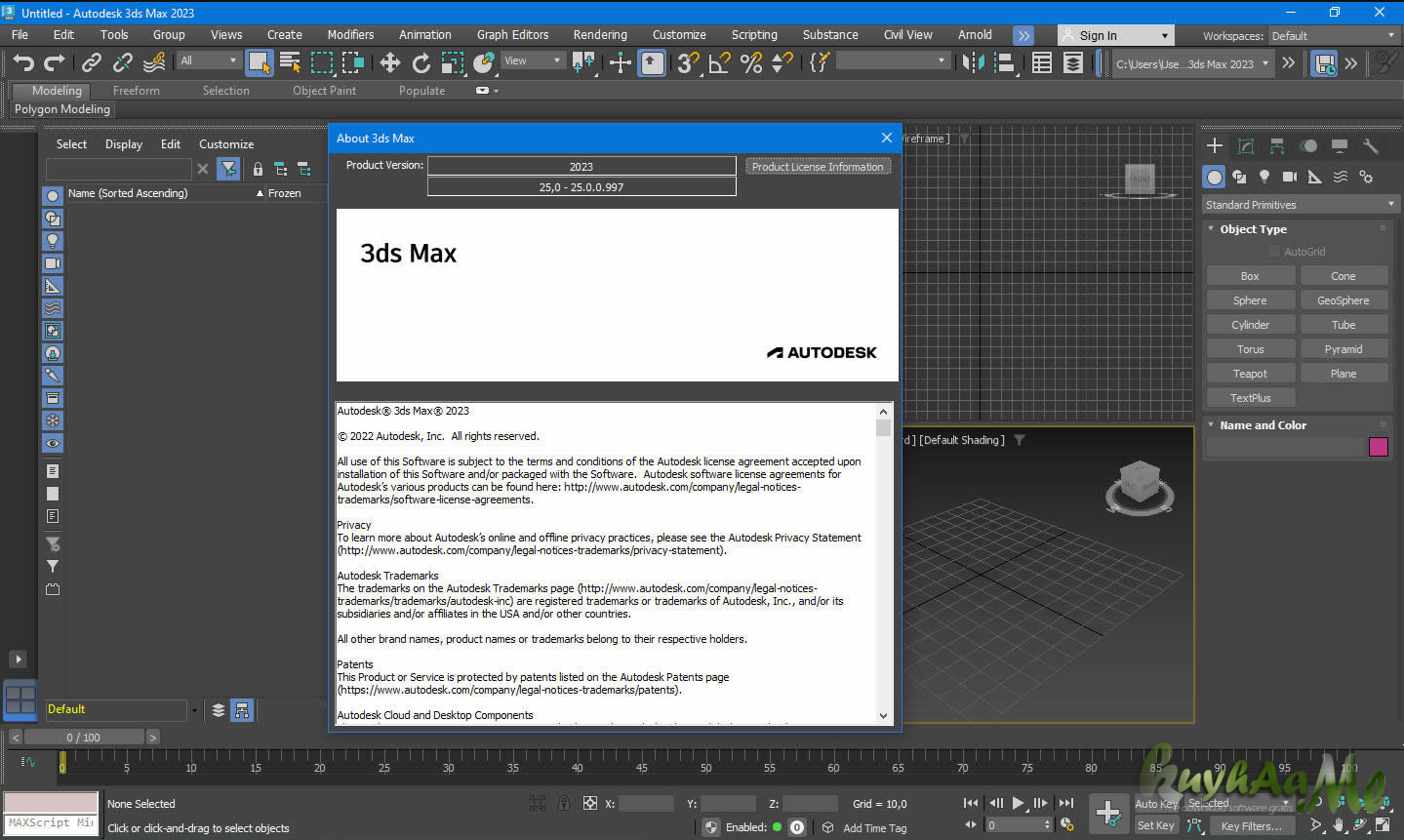The width and height of the screenshot is (1404, 840).
Task: Open the Hierarchy command panel tab
Action: coord(1277,146)
